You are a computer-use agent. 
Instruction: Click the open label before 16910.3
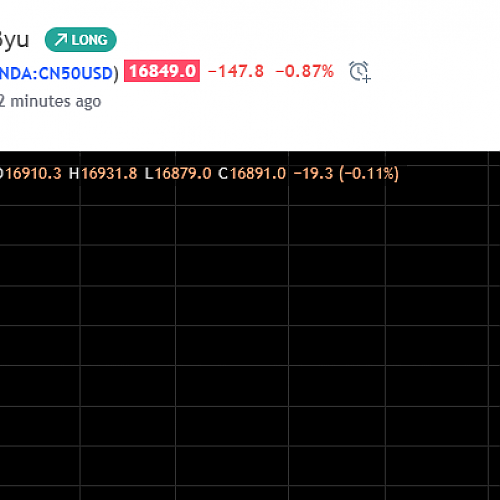click(1, 174)
